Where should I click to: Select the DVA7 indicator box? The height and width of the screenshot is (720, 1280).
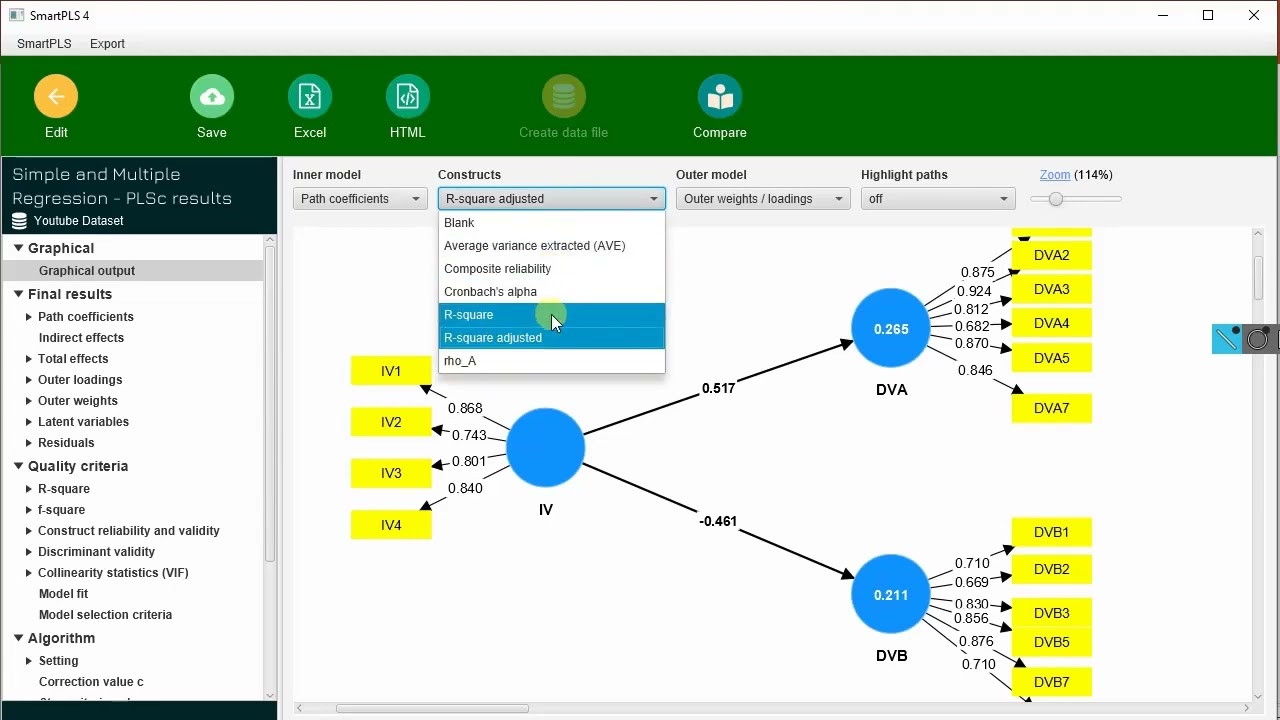(1052, 408)
